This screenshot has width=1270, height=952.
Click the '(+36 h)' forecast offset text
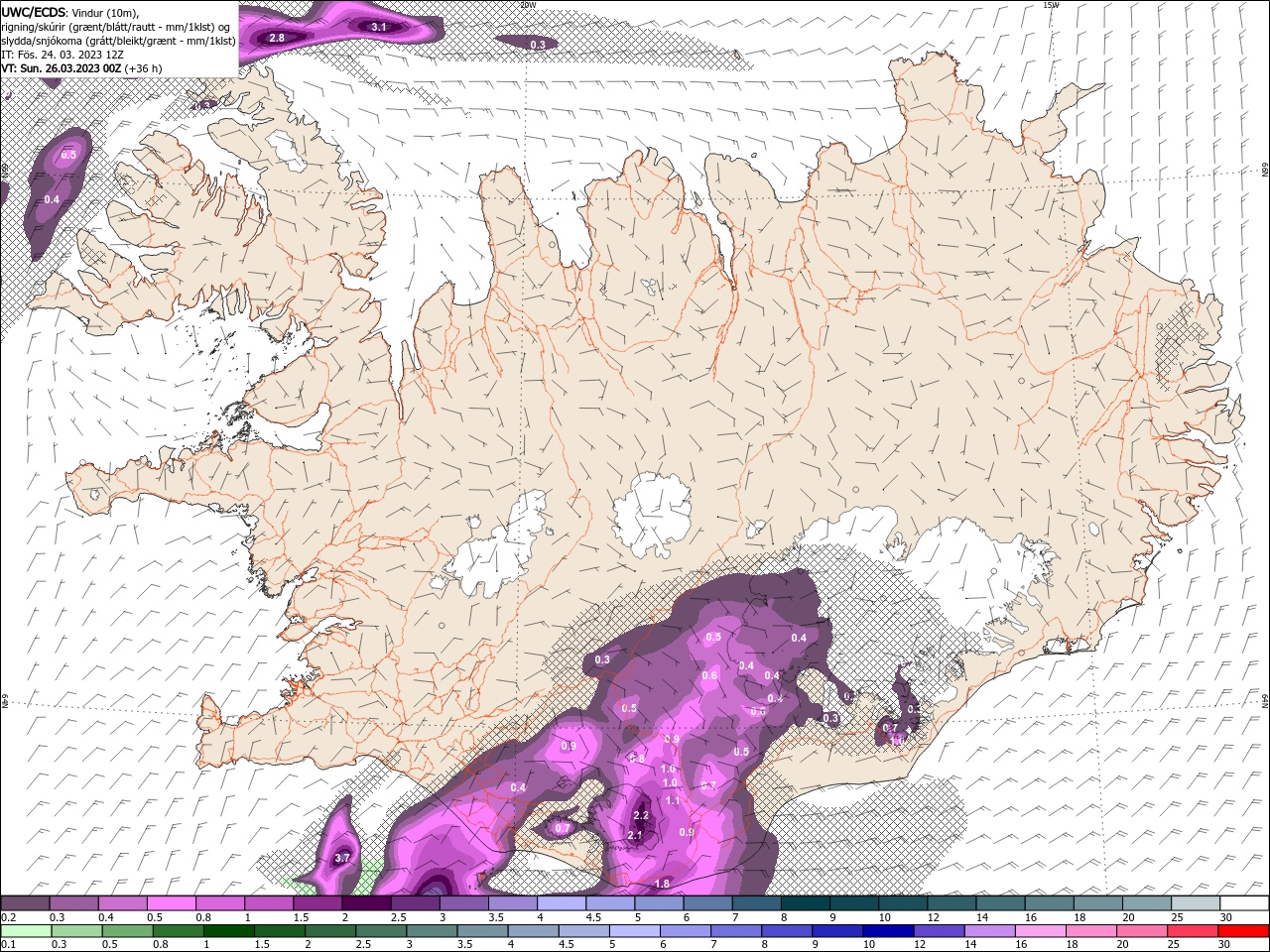click(144, 68)
